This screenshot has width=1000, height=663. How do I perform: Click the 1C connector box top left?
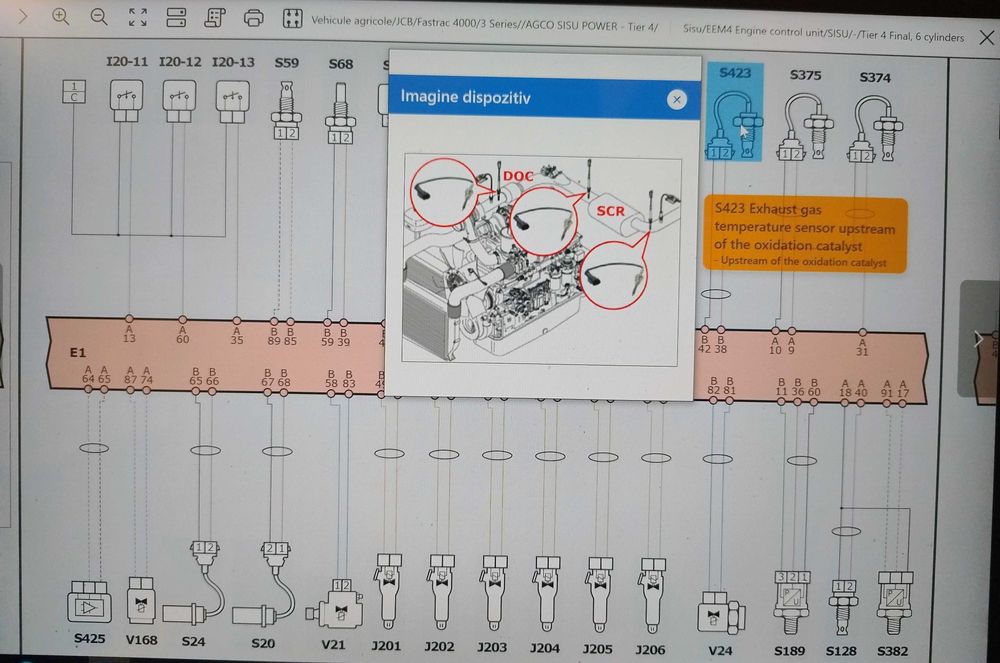pos(74,91)
